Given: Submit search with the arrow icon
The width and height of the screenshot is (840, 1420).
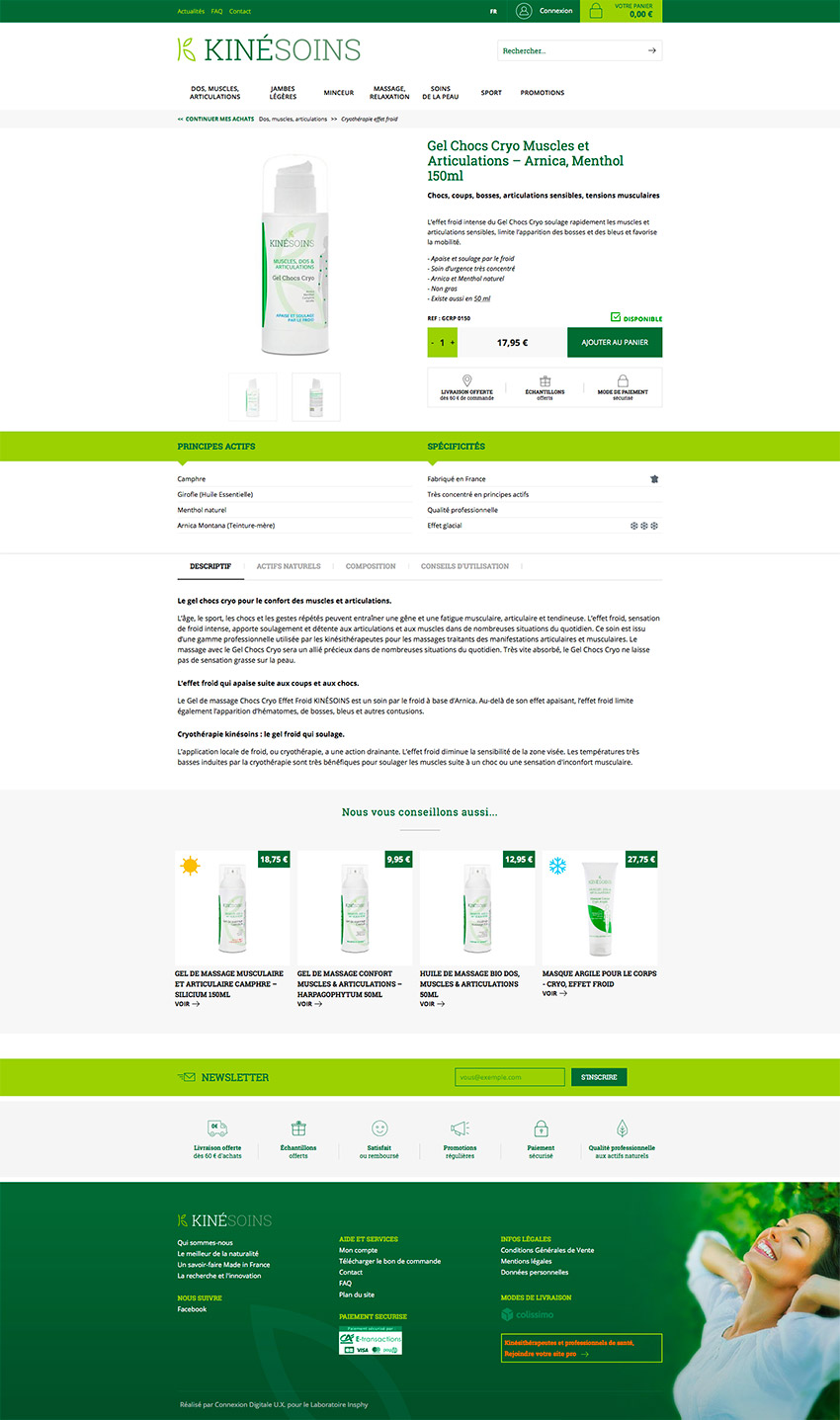Looking at the screenshot, I should click(x=651, y=50).
